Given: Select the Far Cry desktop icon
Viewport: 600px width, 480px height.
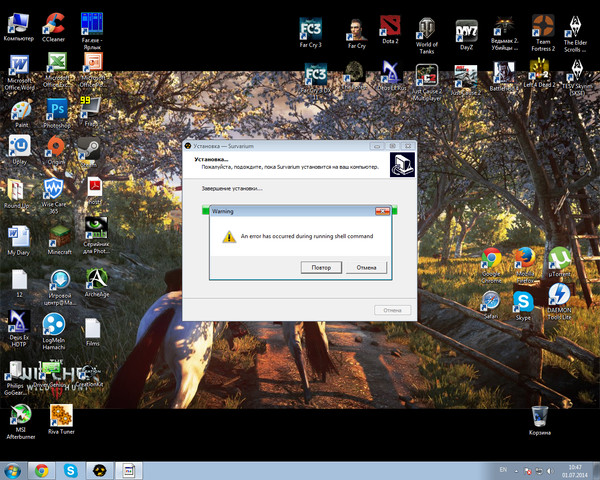Looking at the screenshot, I should click(x=357, y=34).
